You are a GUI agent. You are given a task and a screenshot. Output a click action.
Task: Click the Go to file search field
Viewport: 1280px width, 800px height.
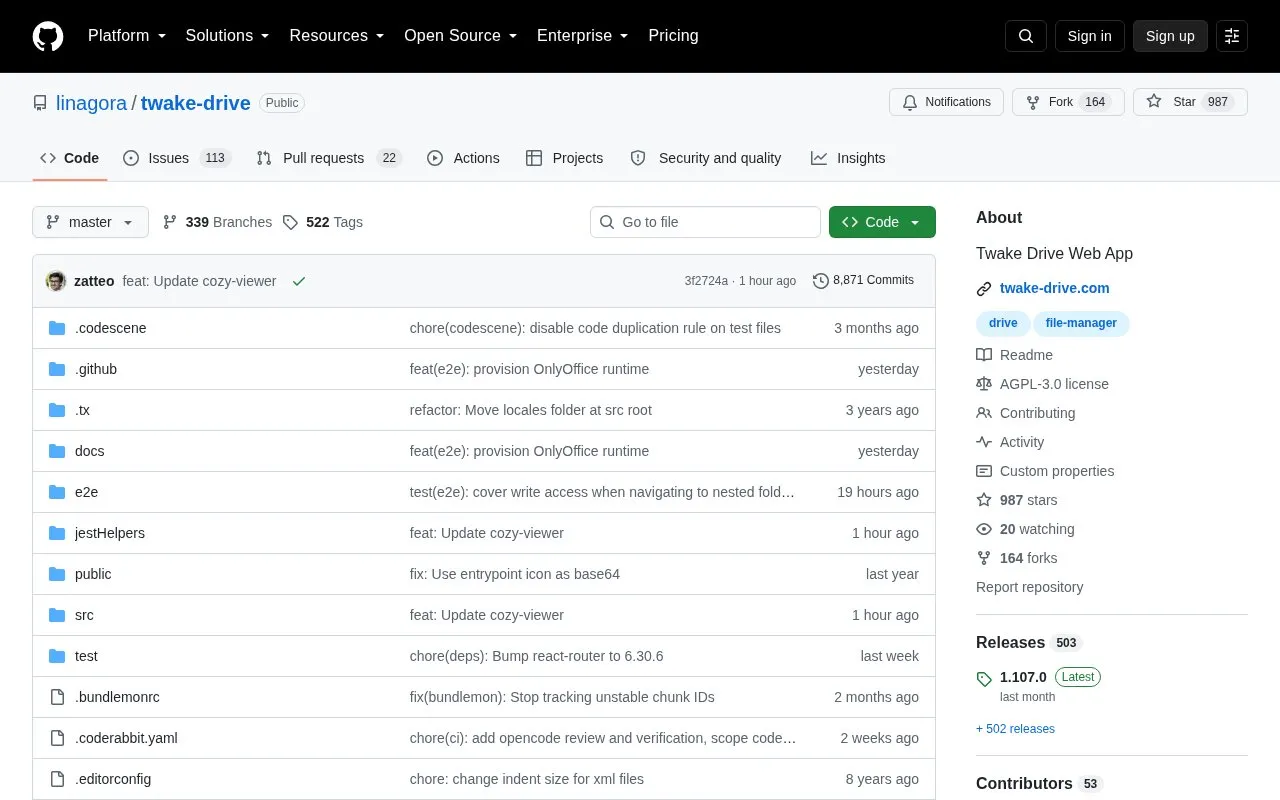point(705,222)
